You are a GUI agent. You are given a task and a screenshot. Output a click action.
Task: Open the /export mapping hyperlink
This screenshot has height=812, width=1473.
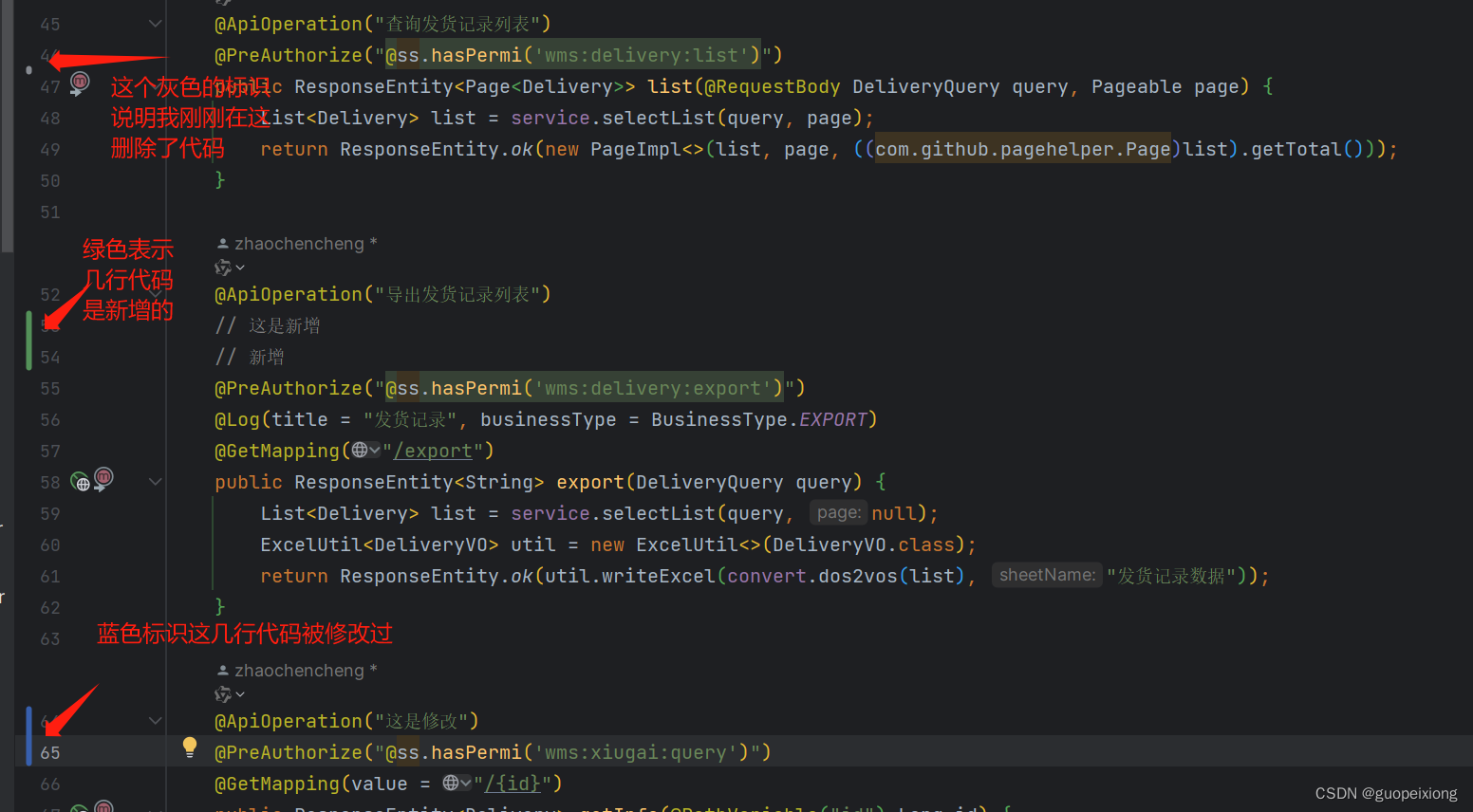[x=433, y=450]
